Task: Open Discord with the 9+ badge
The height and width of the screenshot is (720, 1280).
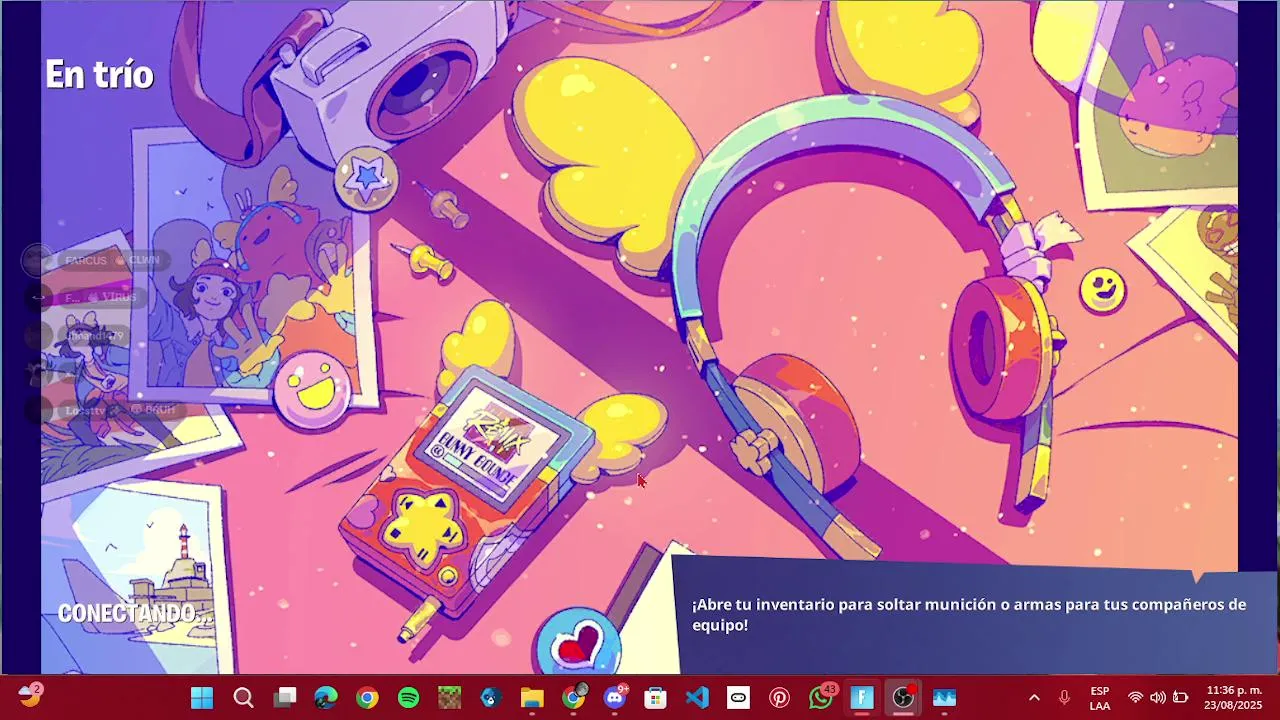Action: [x=616, y=696]
